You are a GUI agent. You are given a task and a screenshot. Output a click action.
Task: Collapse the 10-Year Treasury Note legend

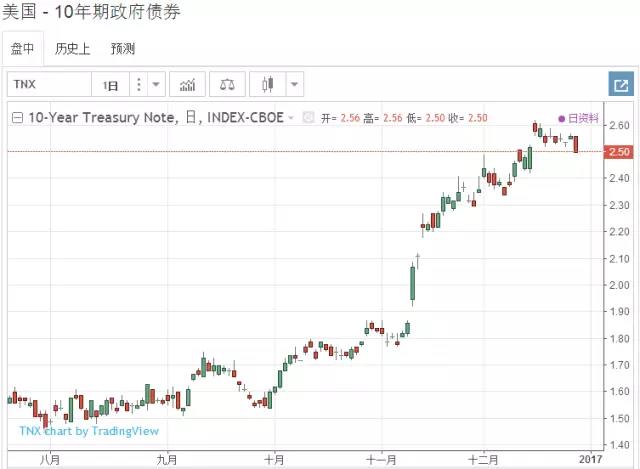pyautogui.click(x=17, y=118)
